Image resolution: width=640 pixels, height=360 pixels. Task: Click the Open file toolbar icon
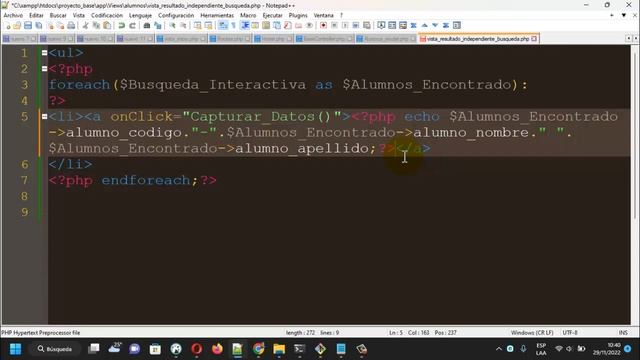[x=17, y=25]
